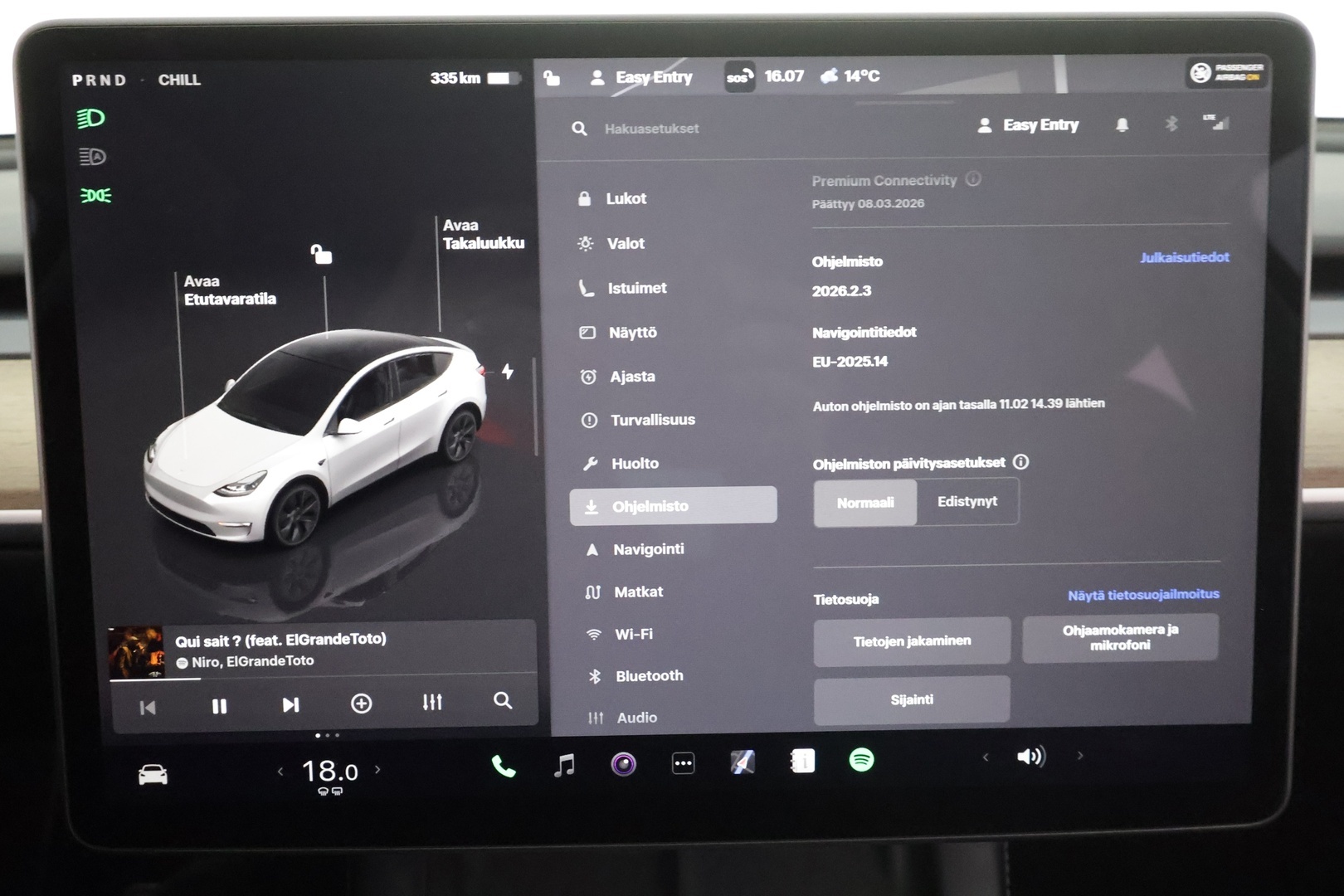The height and width of the screenshot is (896, 1344).
Task: Tap the notifications bell icon
Action: (1122, 124)
